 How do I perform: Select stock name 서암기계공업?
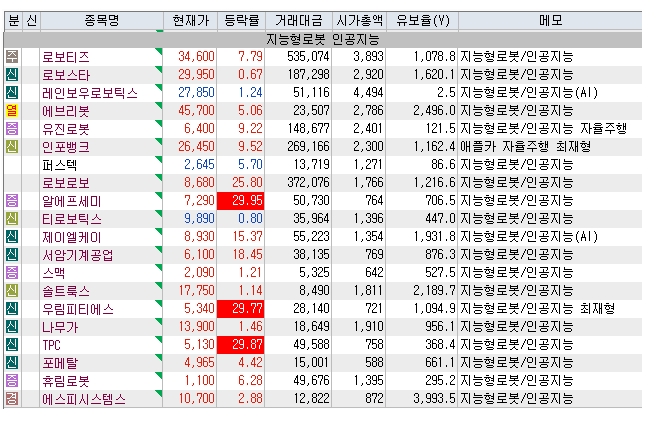click(x=77, y=255)
